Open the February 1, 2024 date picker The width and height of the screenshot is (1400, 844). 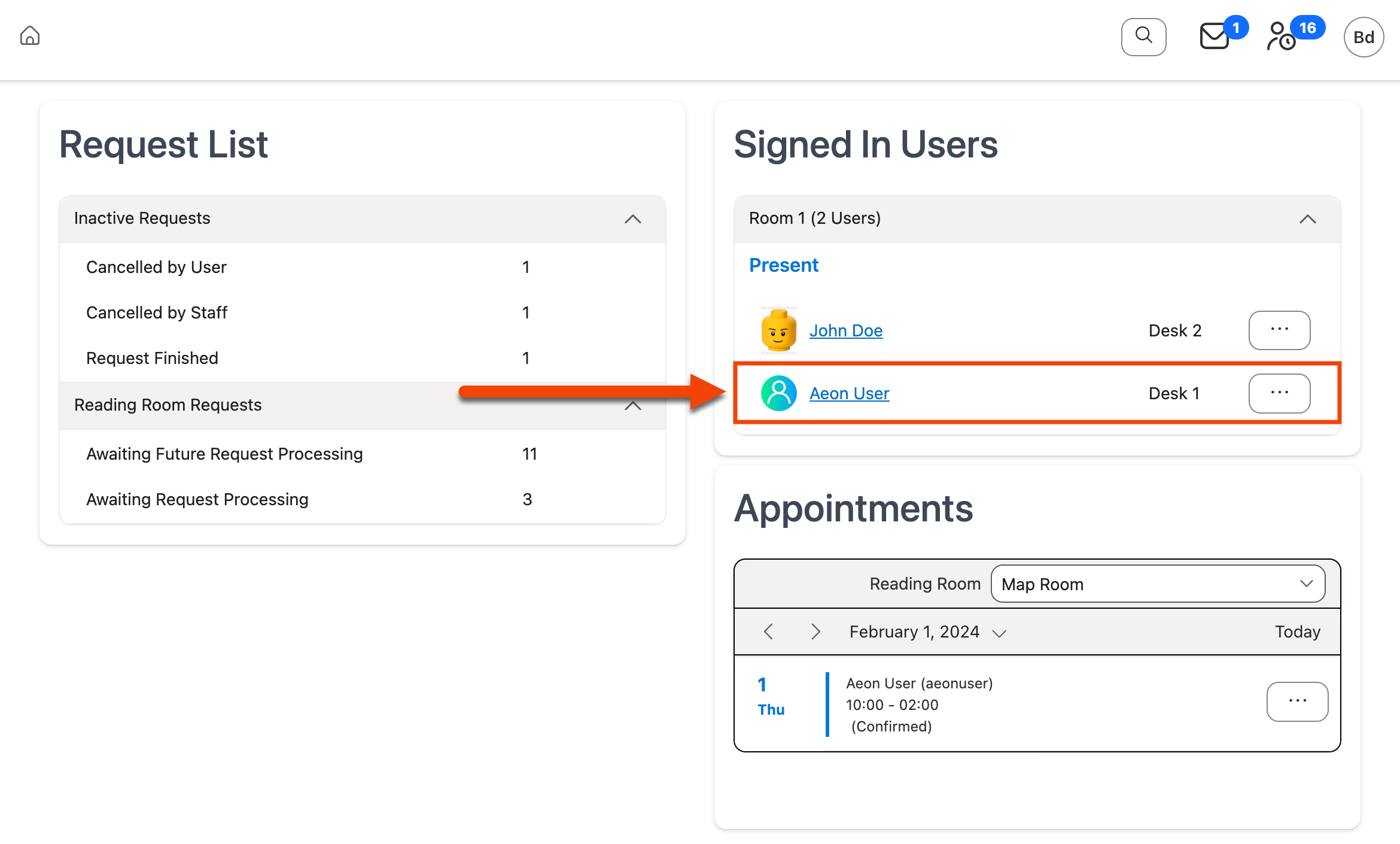pyautogui.click(x=927, y=632)
